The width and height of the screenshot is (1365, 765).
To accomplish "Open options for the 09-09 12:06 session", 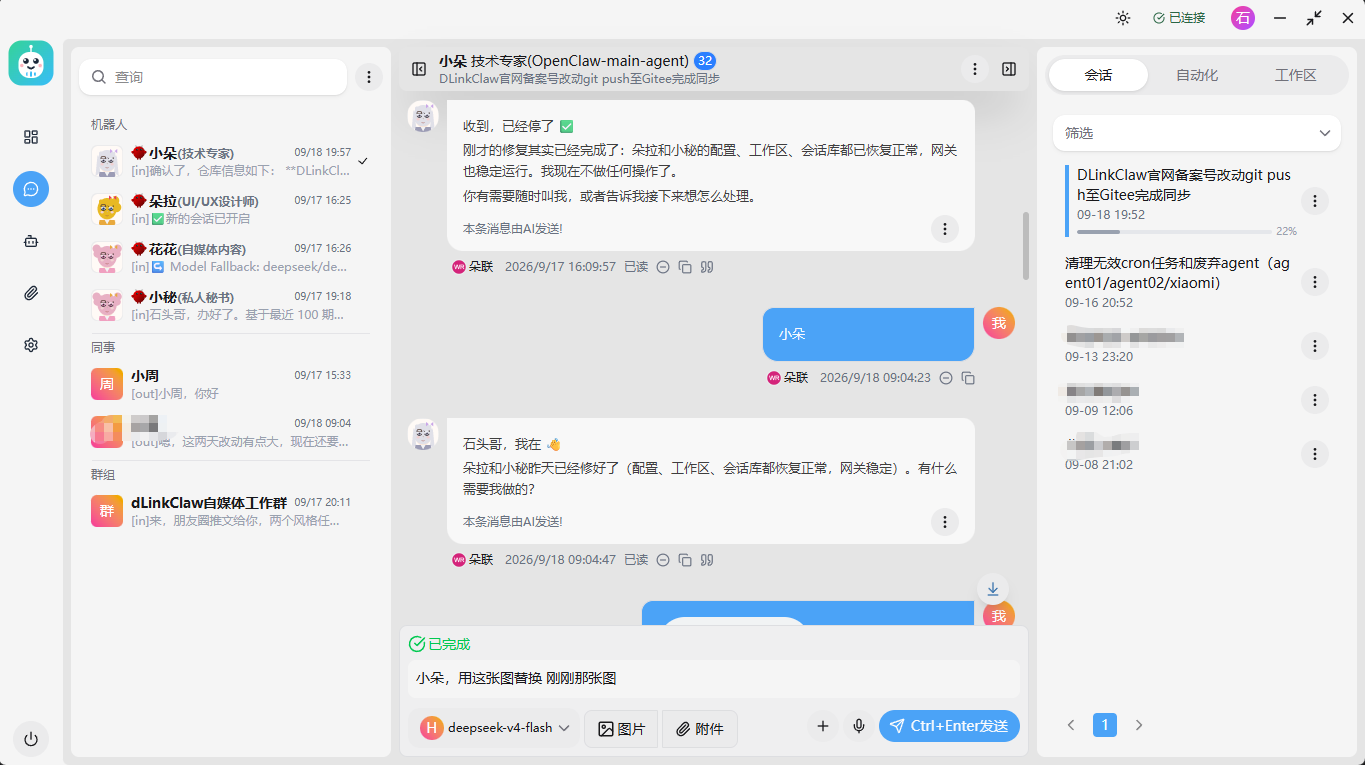I will click(x=1315, y=400).
